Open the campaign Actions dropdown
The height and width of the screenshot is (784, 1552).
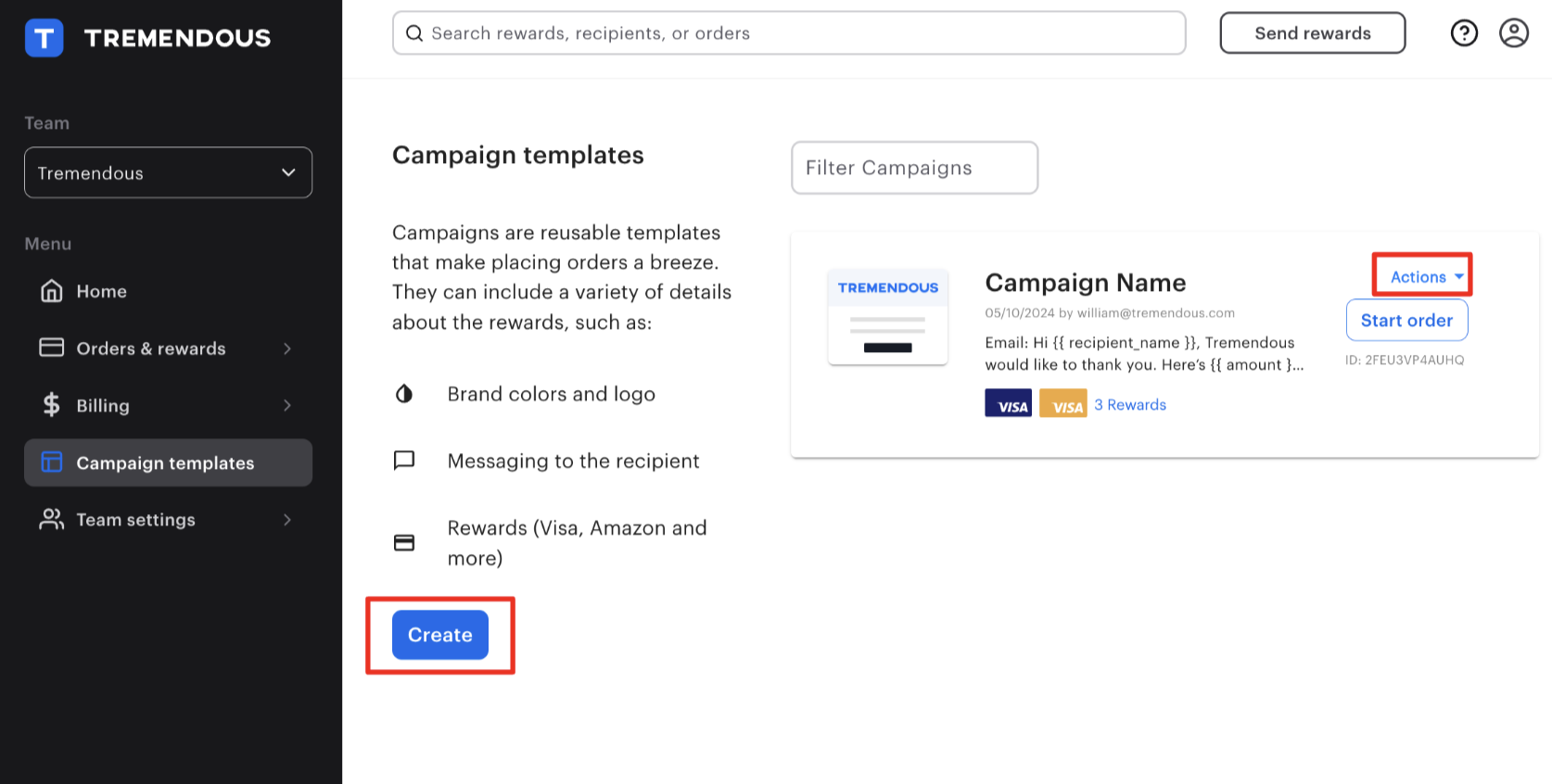tap(1426, 277)
